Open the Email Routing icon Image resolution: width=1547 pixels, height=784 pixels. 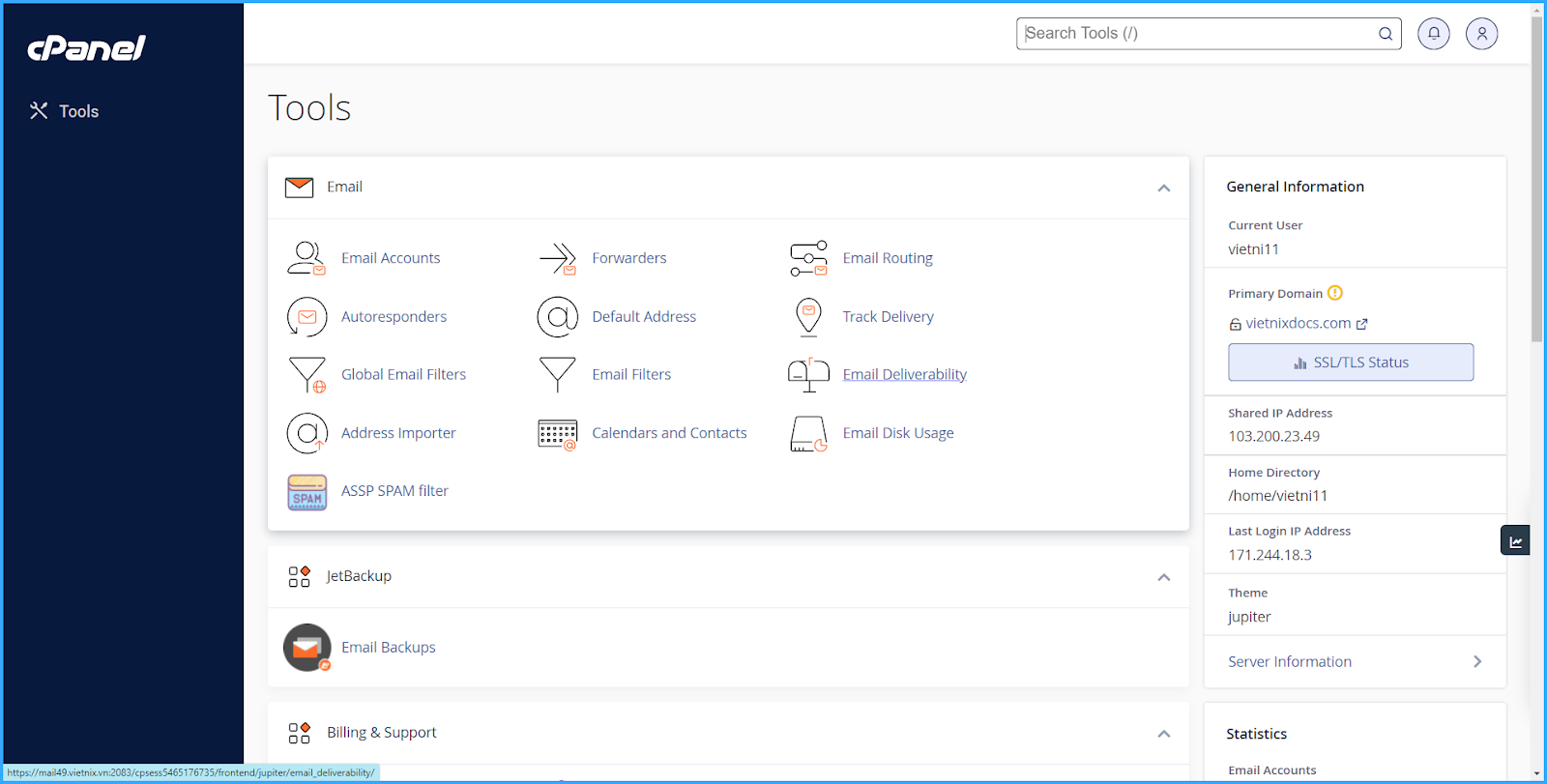tap(808, 258)
